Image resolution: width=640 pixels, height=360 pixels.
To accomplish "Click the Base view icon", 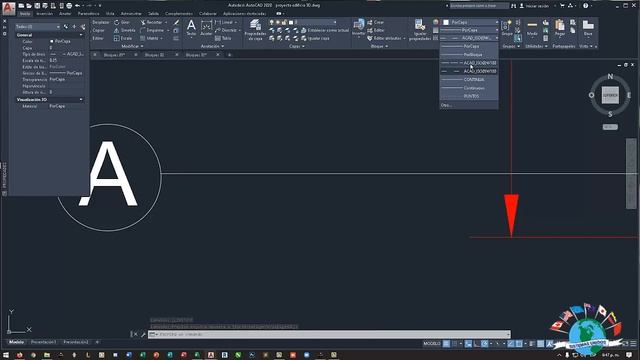I will coord(588,28).
